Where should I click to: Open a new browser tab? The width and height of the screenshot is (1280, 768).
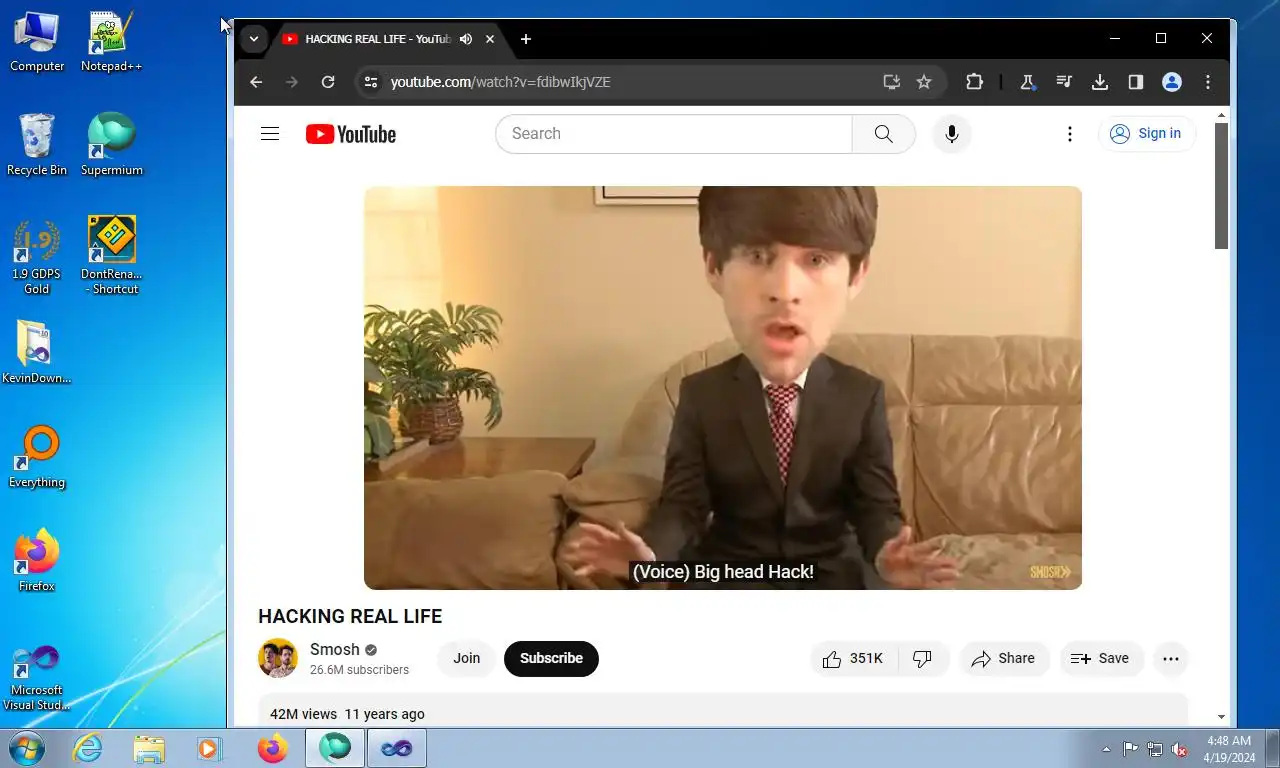click(526, 39)
